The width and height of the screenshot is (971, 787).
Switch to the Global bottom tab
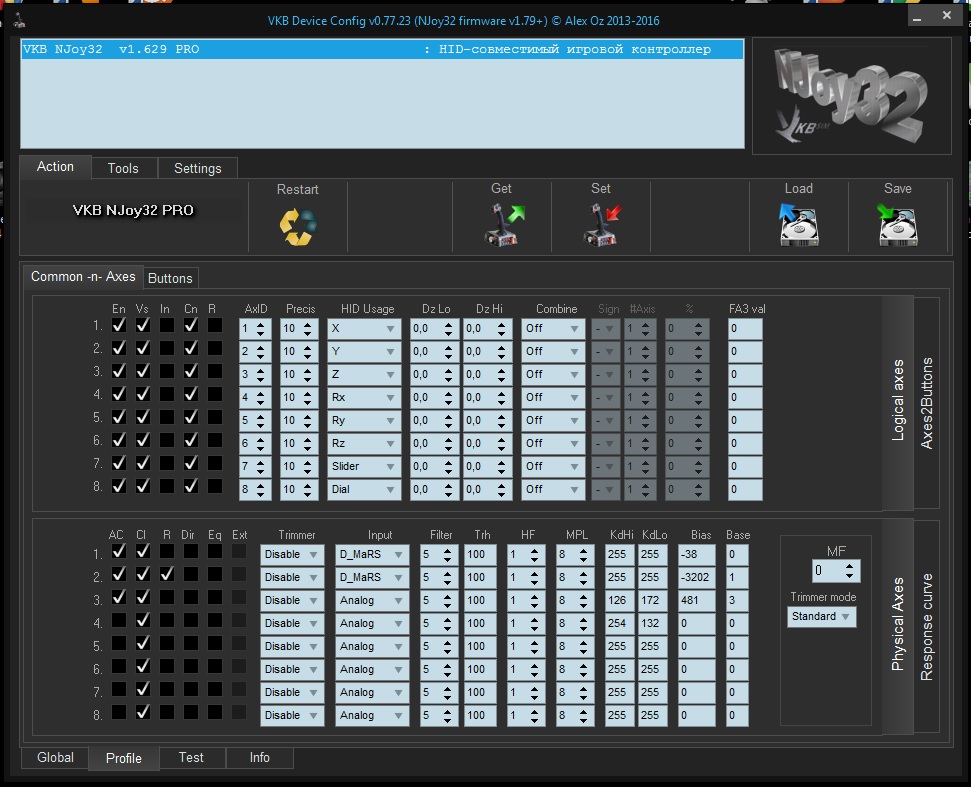[55, 758]
